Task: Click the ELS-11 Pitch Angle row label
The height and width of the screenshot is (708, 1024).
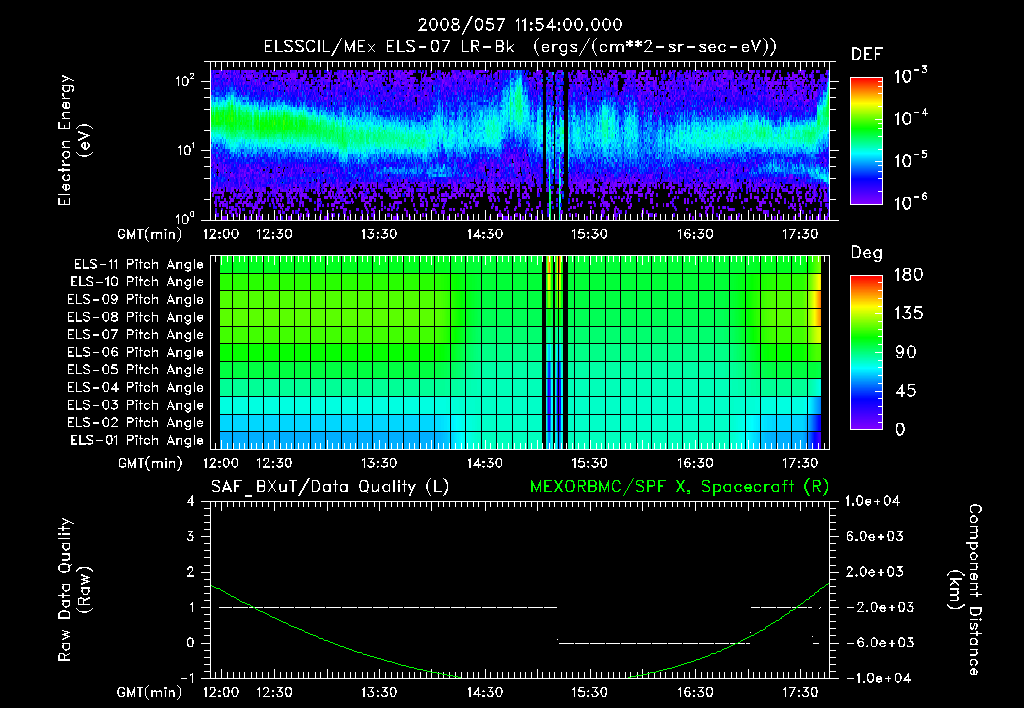Action: click(x=138, y=265)
